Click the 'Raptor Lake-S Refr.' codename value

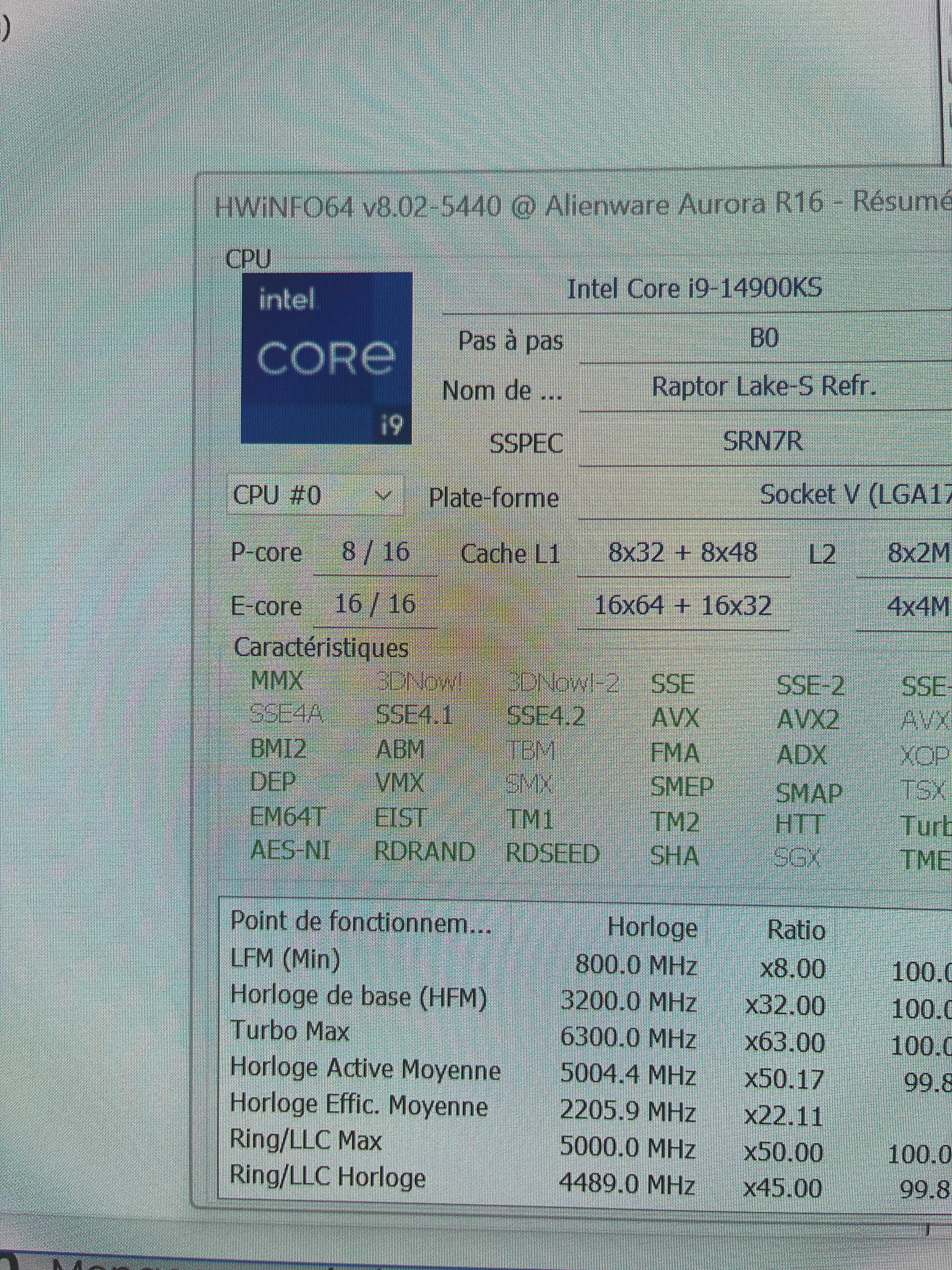(764, 387)
